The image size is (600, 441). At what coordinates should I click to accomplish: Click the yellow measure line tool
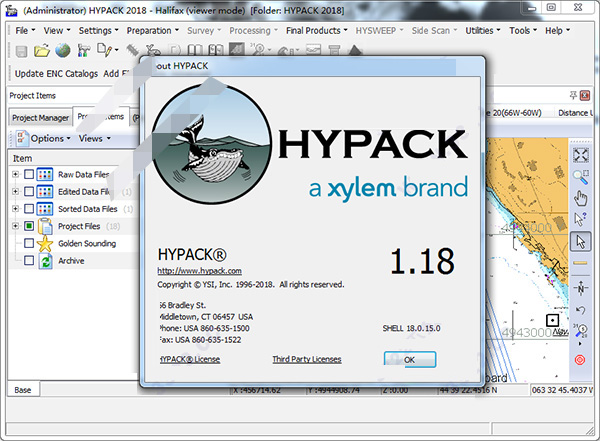(x=580, y=263)
